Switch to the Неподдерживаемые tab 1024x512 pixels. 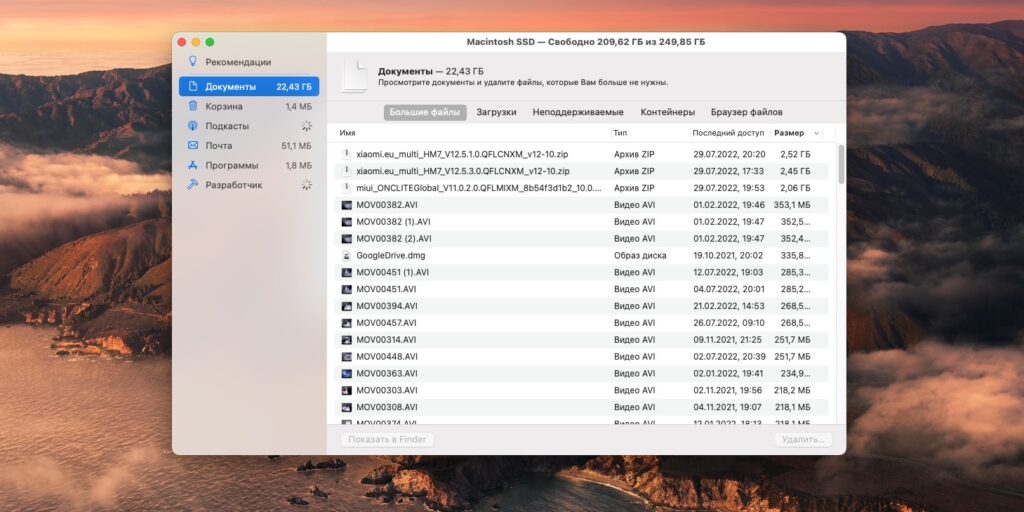point(578,112)
